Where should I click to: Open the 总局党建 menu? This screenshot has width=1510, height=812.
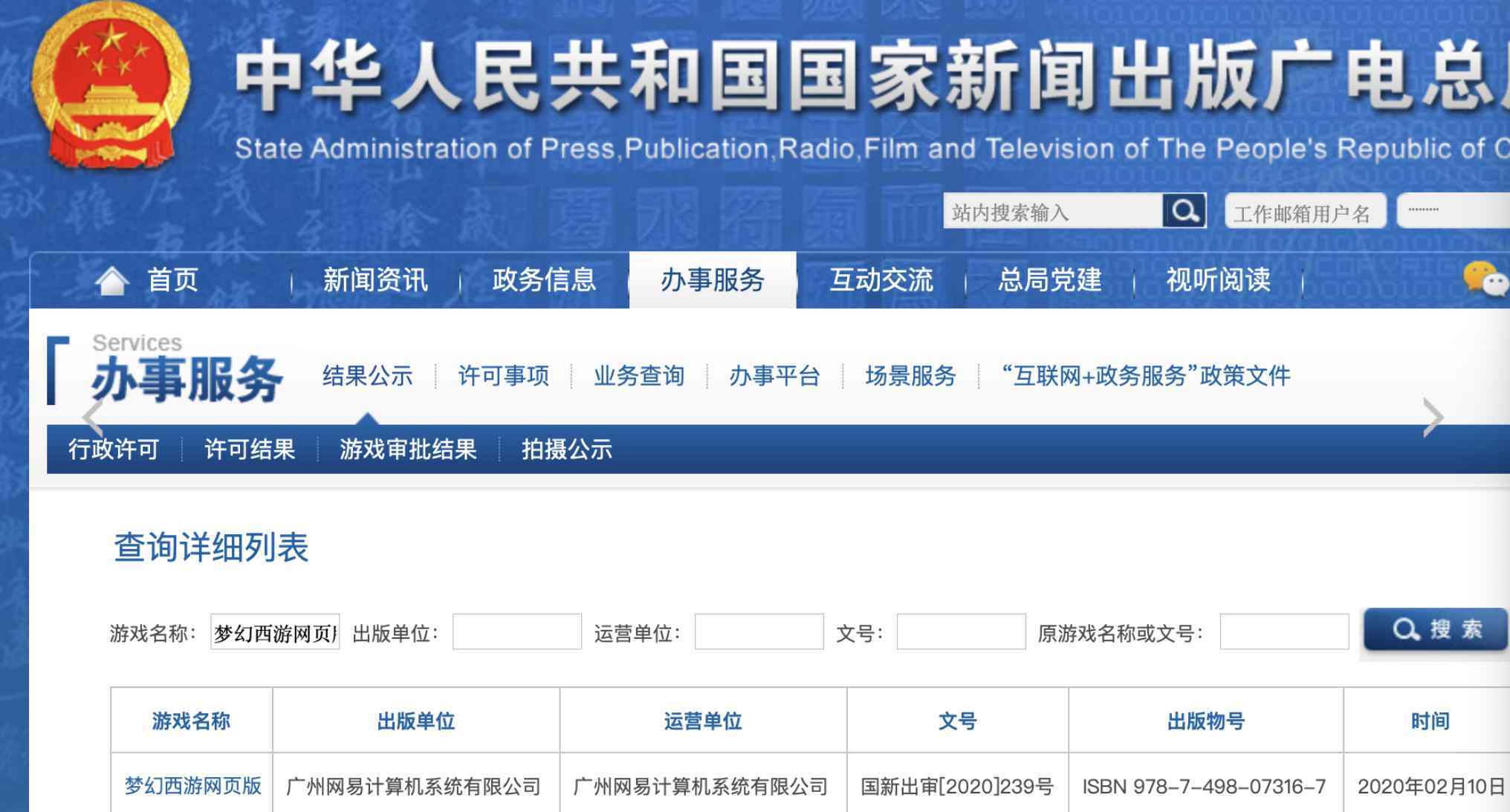point(1049,280)
